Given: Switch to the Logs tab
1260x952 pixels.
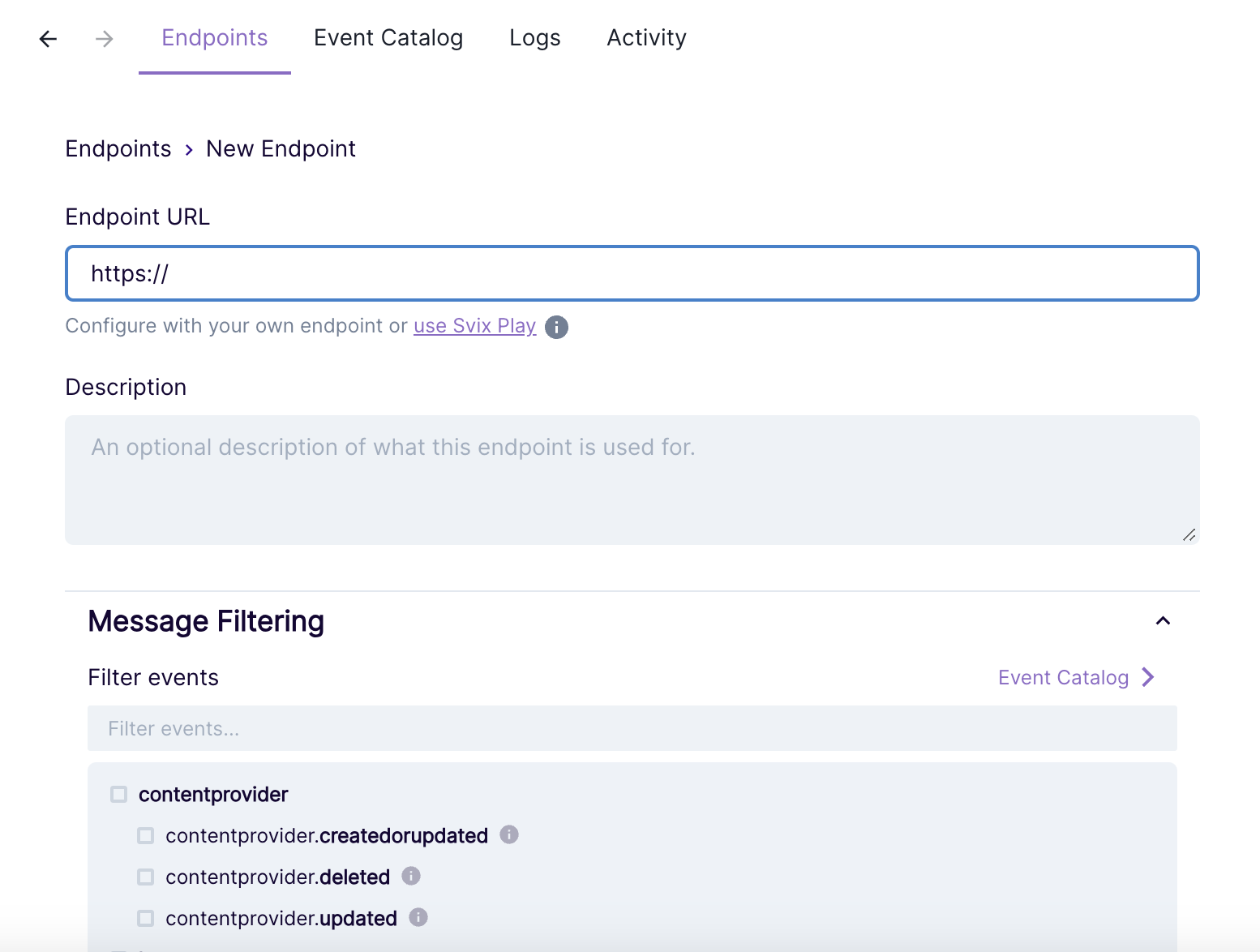Looking at the screenshot, I should [535, 38].
